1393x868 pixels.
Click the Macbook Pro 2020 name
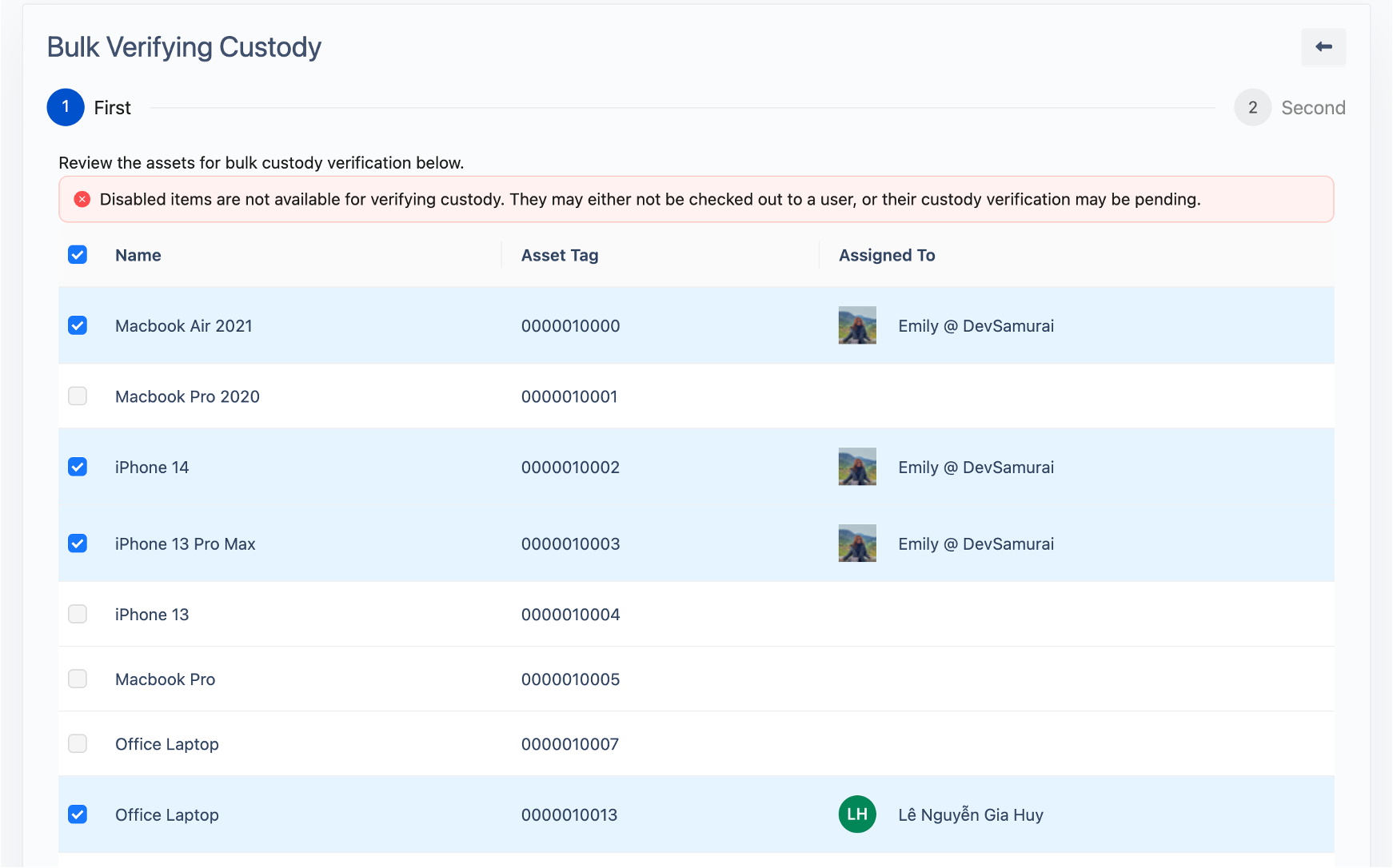(x=187, y=396)
